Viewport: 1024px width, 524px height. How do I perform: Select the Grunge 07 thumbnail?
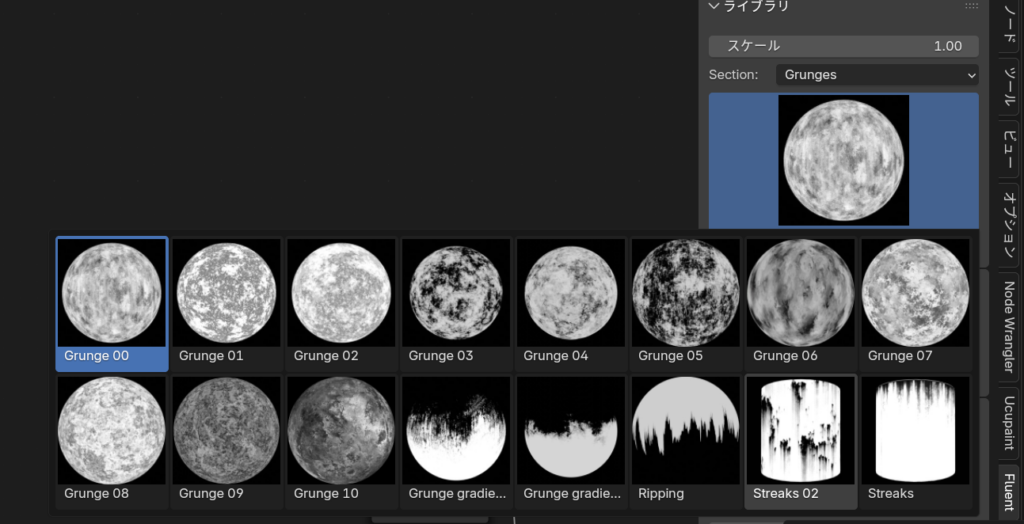point(915,293)
